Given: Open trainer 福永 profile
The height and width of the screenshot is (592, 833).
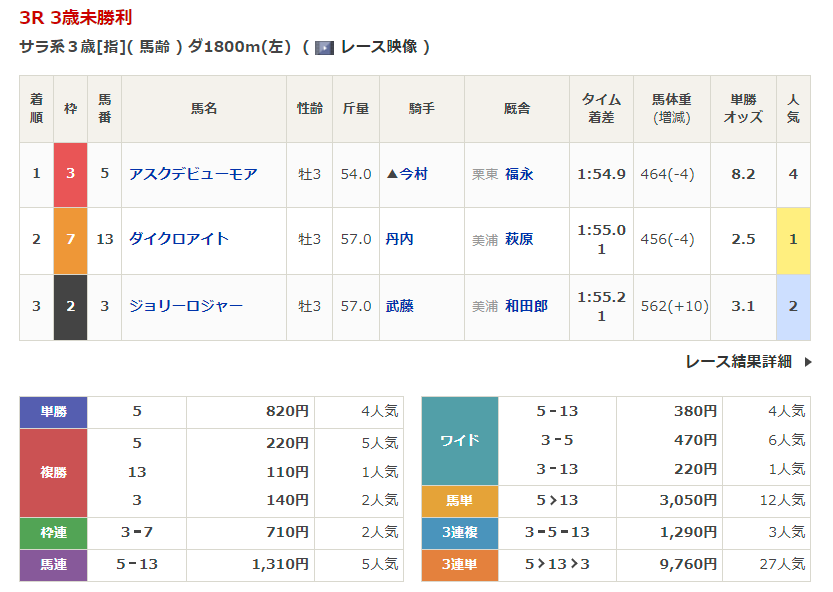Looking at the screenshot, I should [519, 174].
